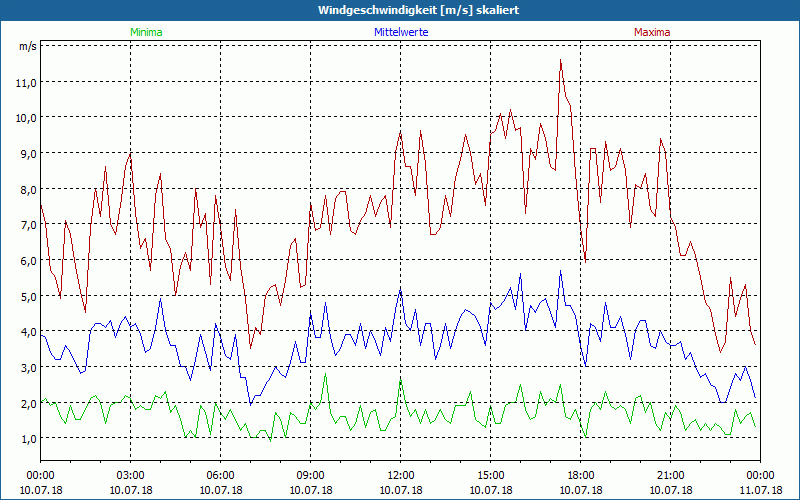Click the 12:00 time axis label

(x=401, y=476)
